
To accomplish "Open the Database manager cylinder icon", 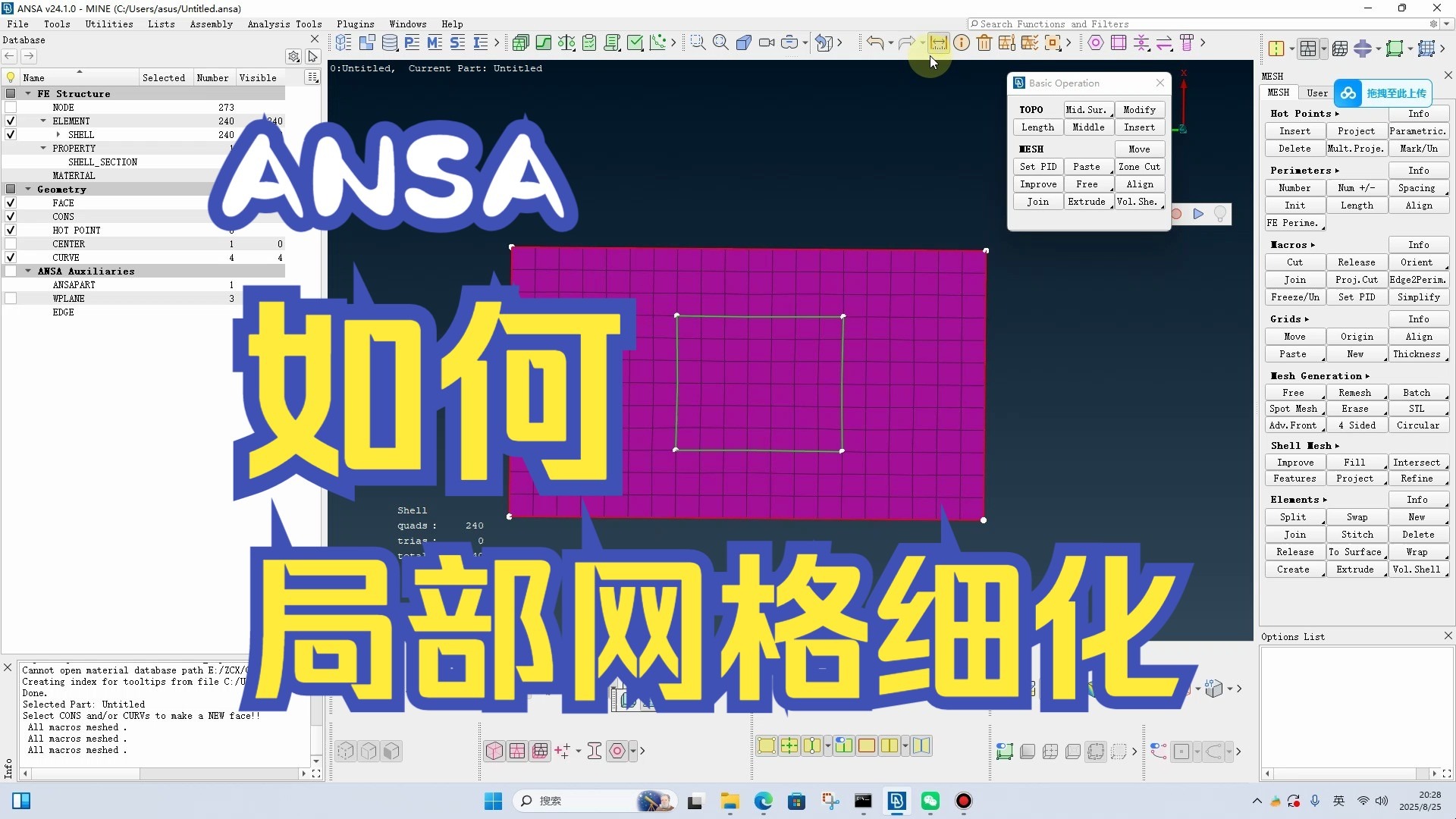I will tap(390, 43).
